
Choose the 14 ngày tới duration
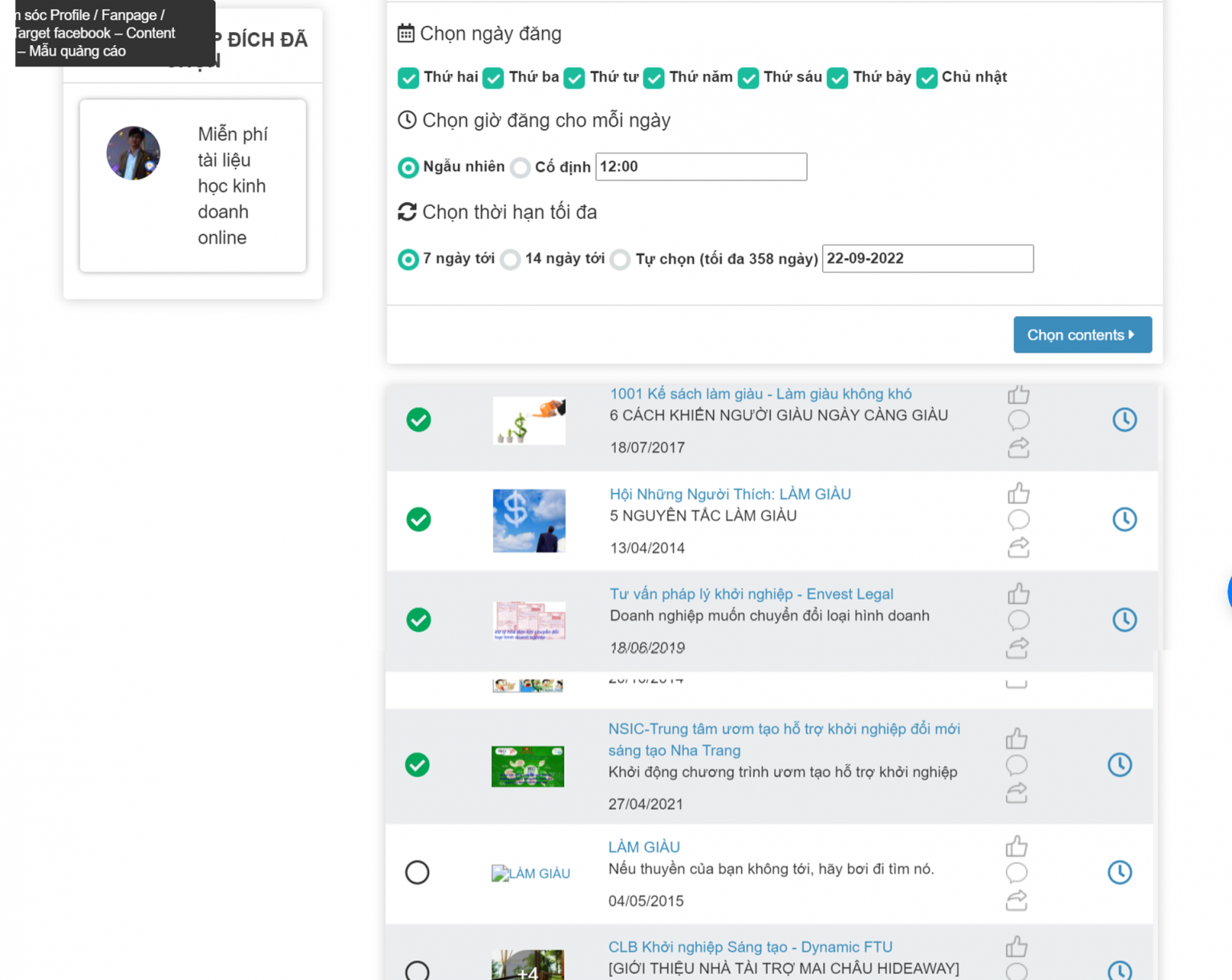tap(510, 260)
